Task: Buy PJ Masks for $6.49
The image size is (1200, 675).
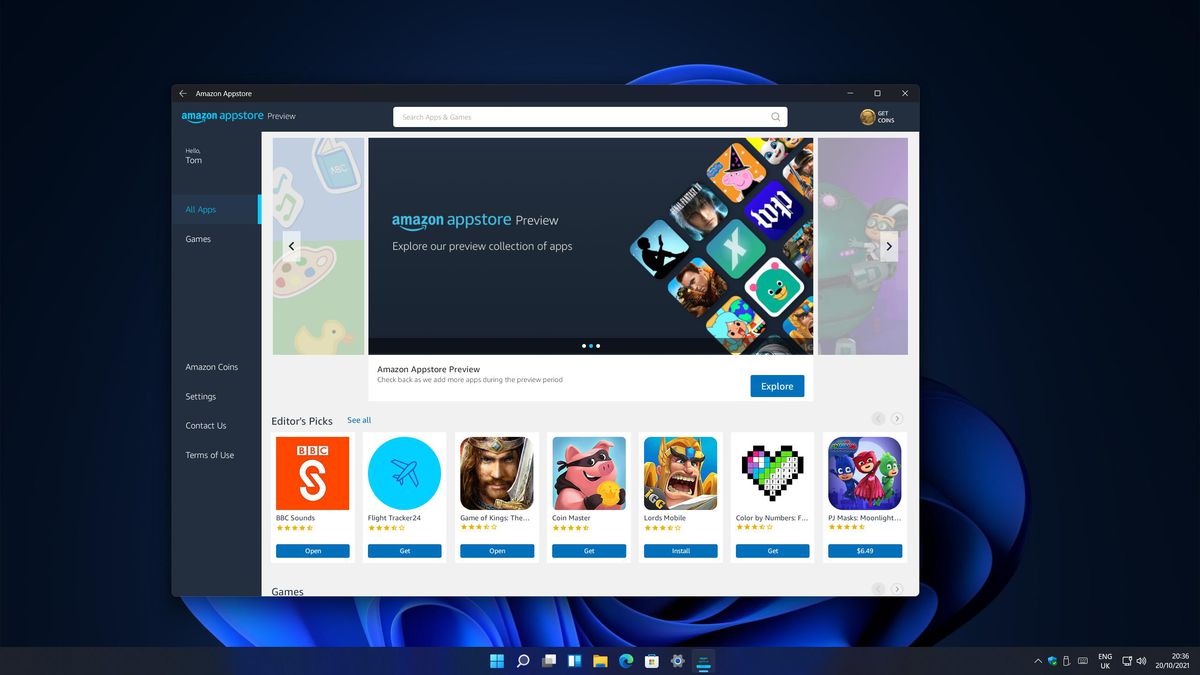Action: pyautogui.click(x=865, y=551)
